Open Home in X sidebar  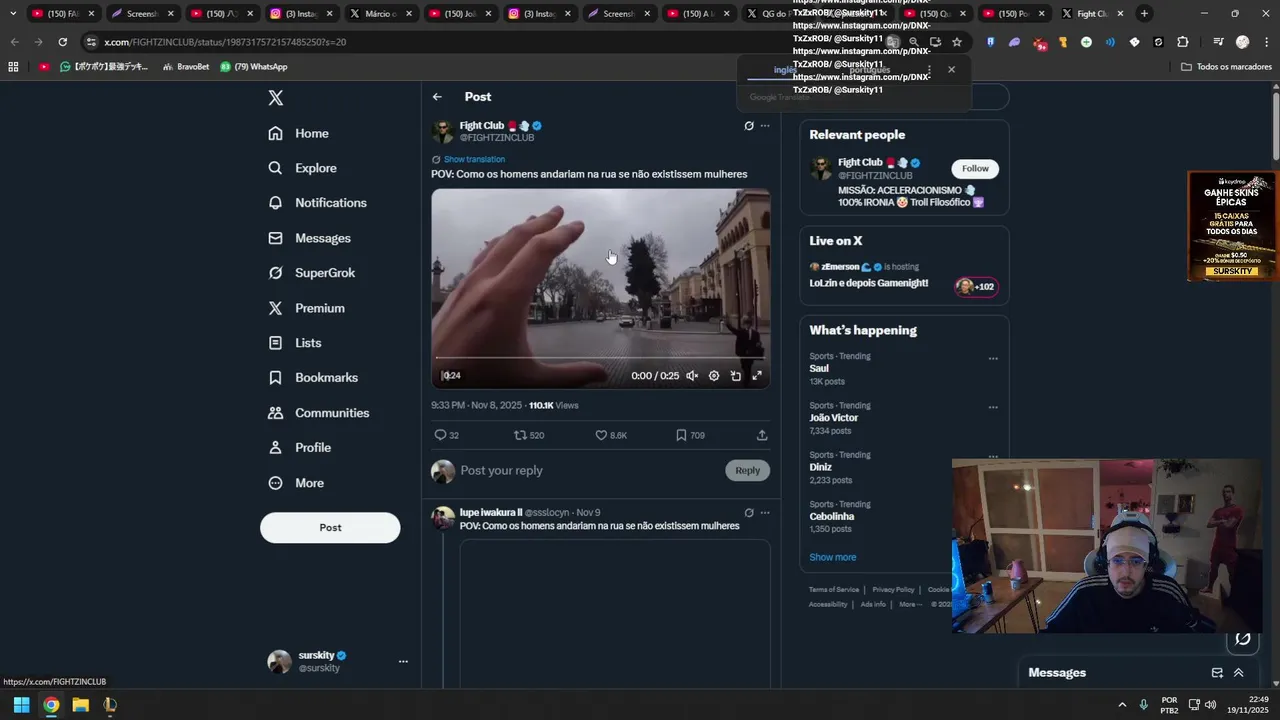pyautogui.click(x=298, y=133)
